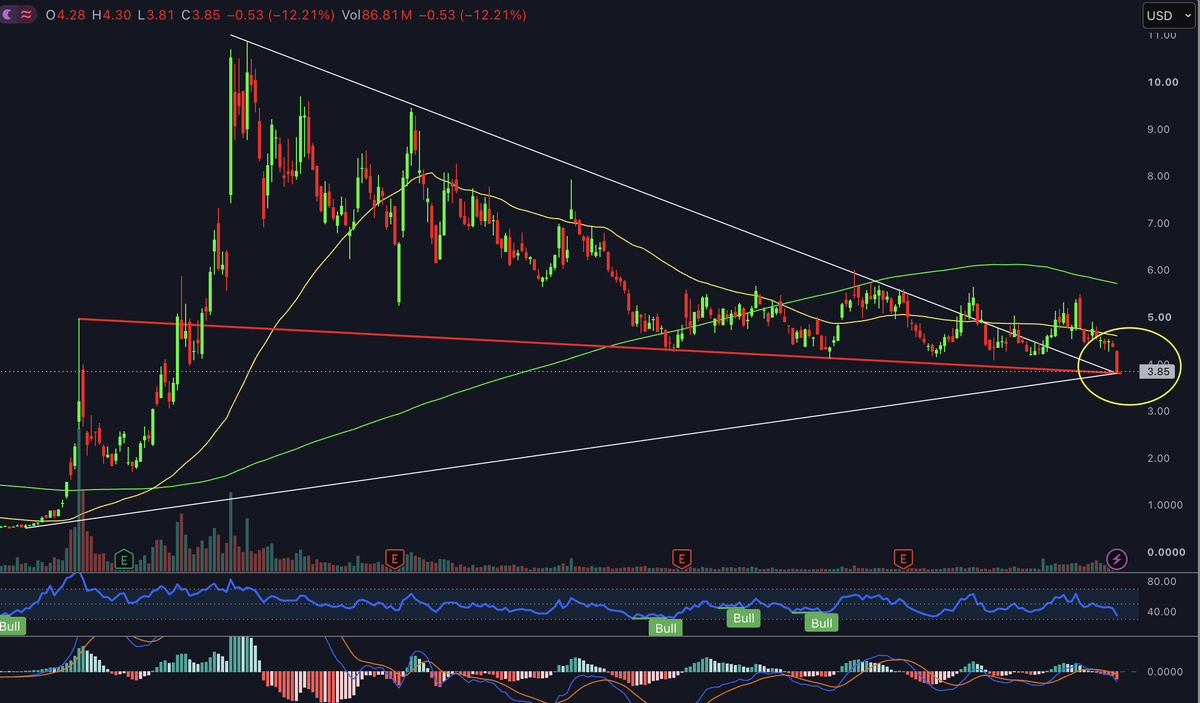Image resolution: width=1200 pixels, height=703 pixels.
Task: Click the 11.00 price axis label
Action: point(1161,35)
